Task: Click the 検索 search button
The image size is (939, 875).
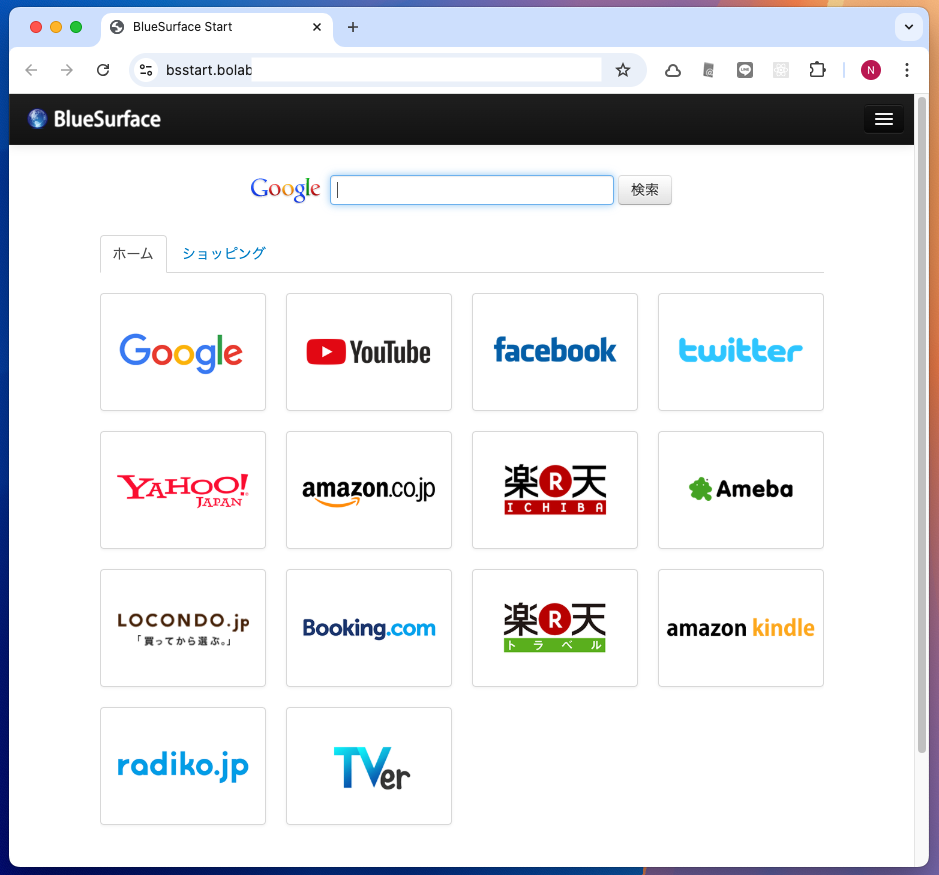Action: click(645, 190)
